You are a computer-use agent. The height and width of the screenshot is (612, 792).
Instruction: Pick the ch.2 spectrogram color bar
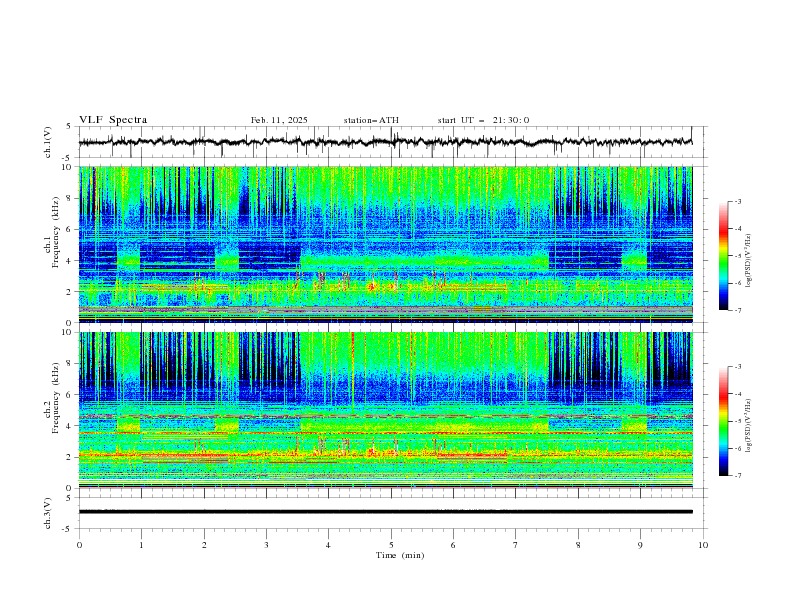723,421
